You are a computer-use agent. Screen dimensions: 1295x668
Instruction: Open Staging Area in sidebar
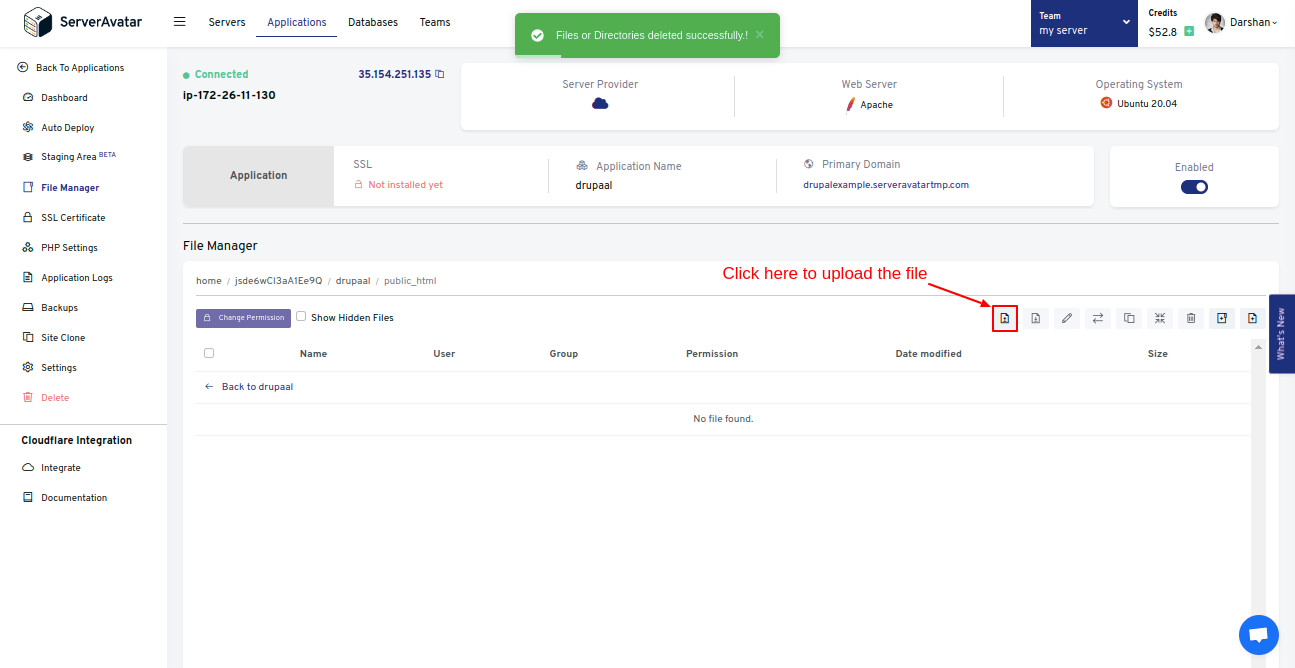(79, 157)
